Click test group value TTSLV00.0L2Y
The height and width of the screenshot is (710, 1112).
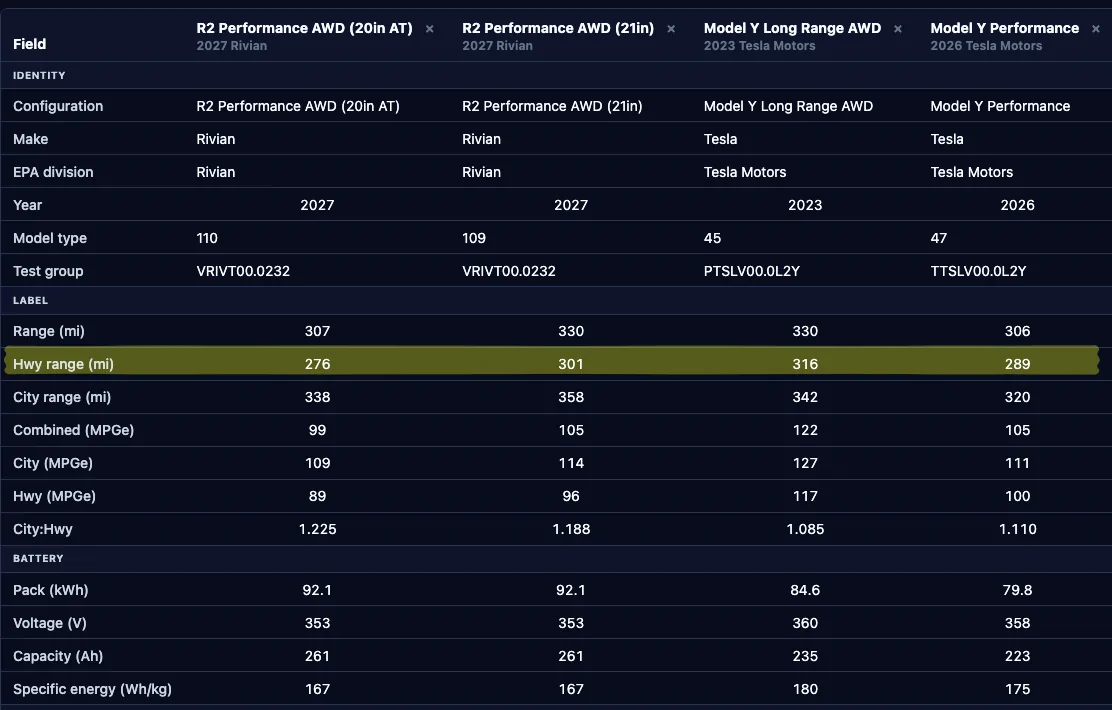tap(978, 271)
